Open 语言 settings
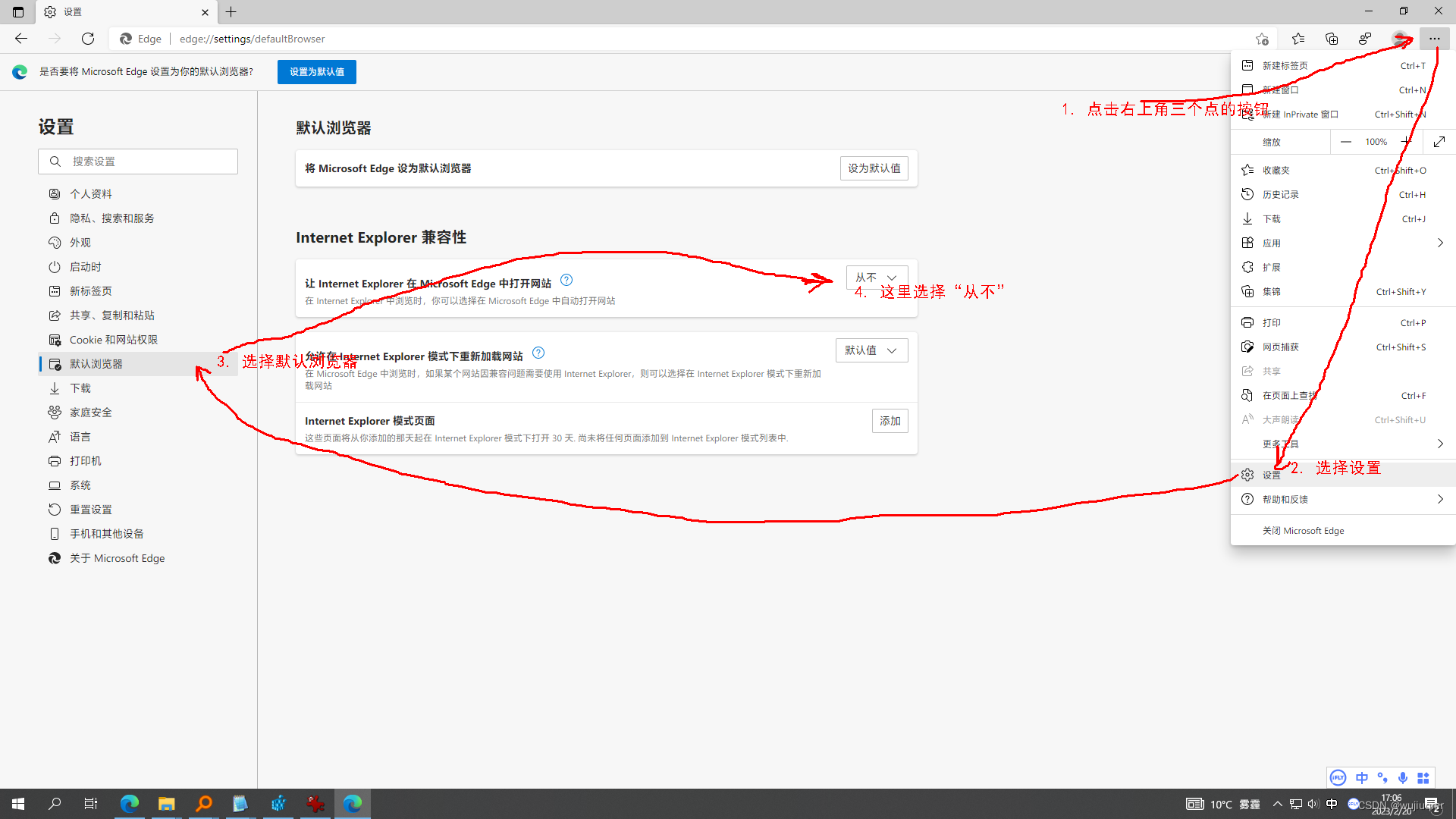 (138, 437)
